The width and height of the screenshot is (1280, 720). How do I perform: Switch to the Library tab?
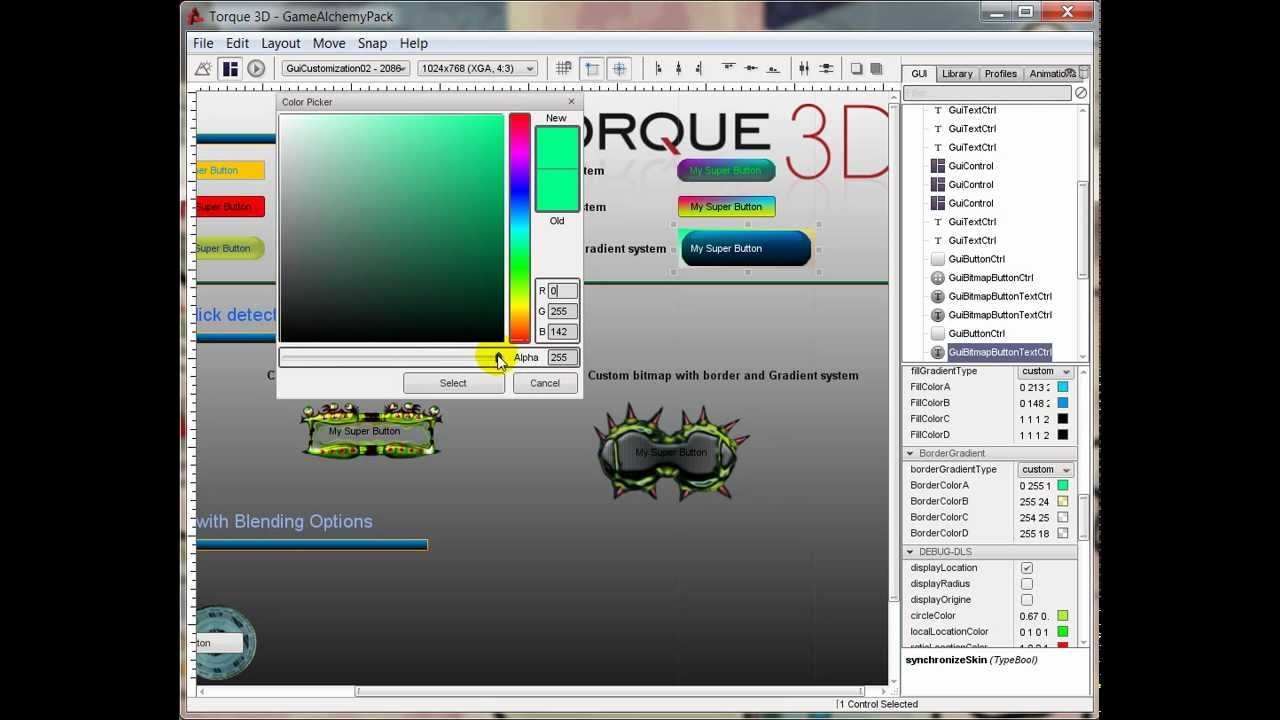[x=957, y=73]
